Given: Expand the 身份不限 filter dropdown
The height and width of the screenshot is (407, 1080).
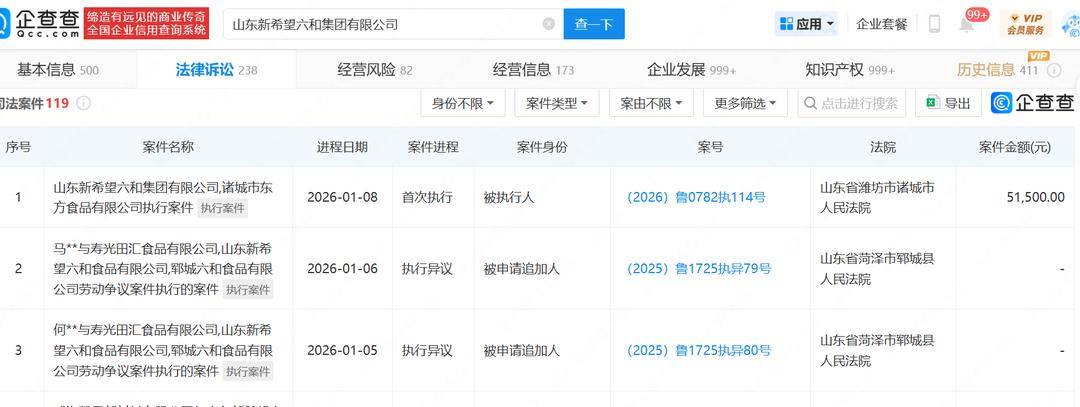Looking at the screenshot, I should [463, 103].
